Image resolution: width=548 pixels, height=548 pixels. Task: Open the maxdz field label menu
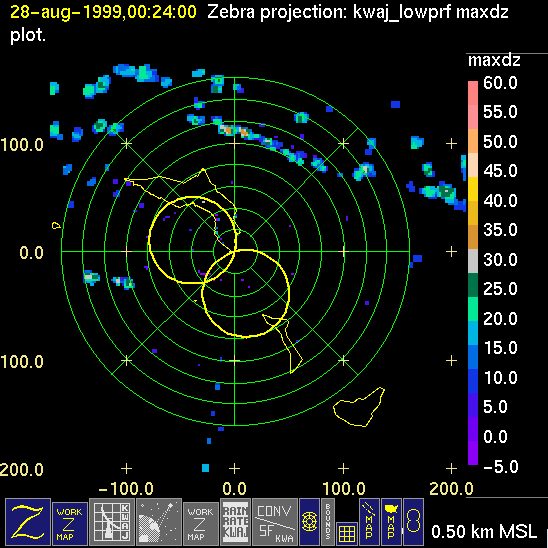tap(494, 60)
